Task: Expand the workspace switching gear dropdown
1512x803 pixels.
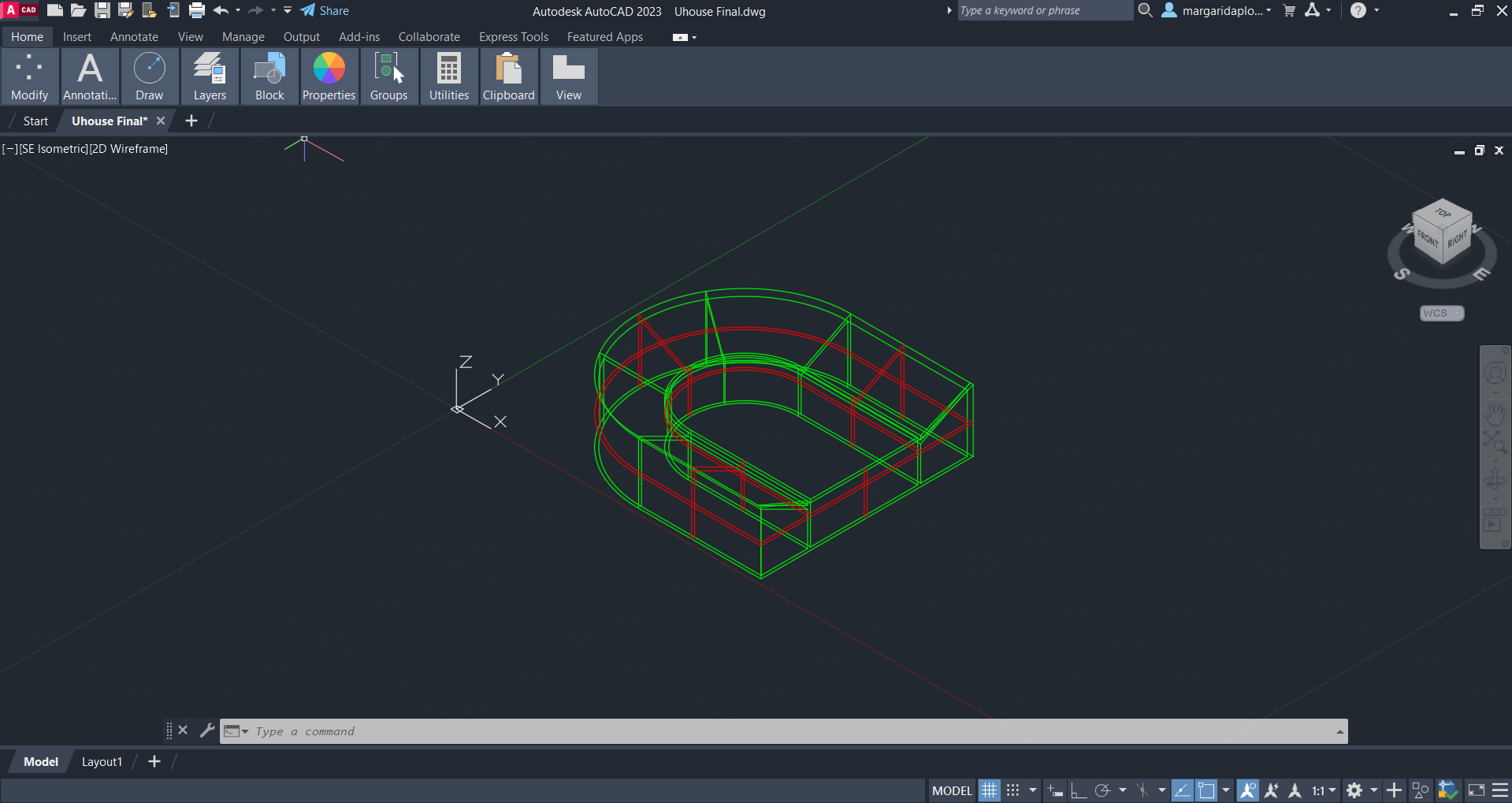Action: [1373, 790]
